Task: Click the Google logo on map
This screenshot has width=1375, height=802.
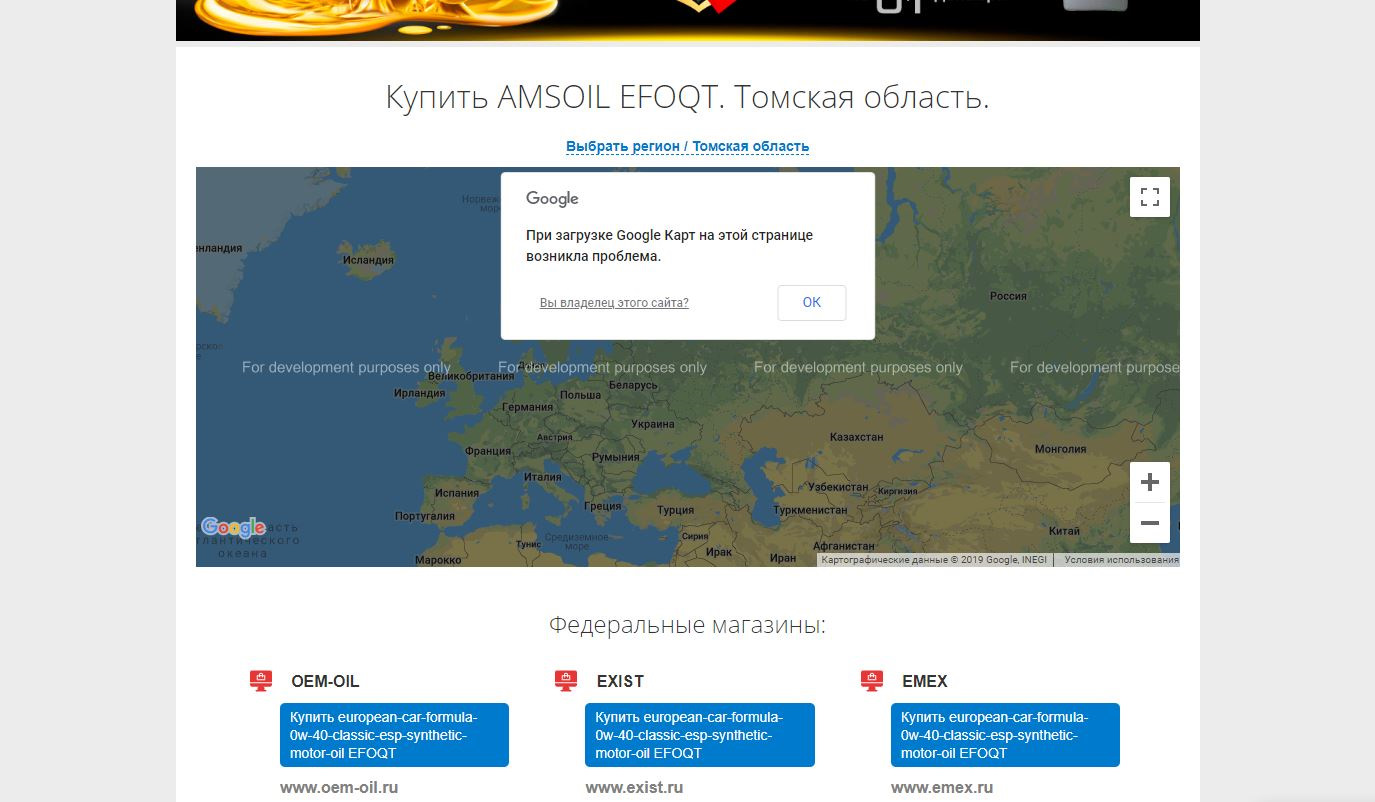Action: [x=232, y=527]
